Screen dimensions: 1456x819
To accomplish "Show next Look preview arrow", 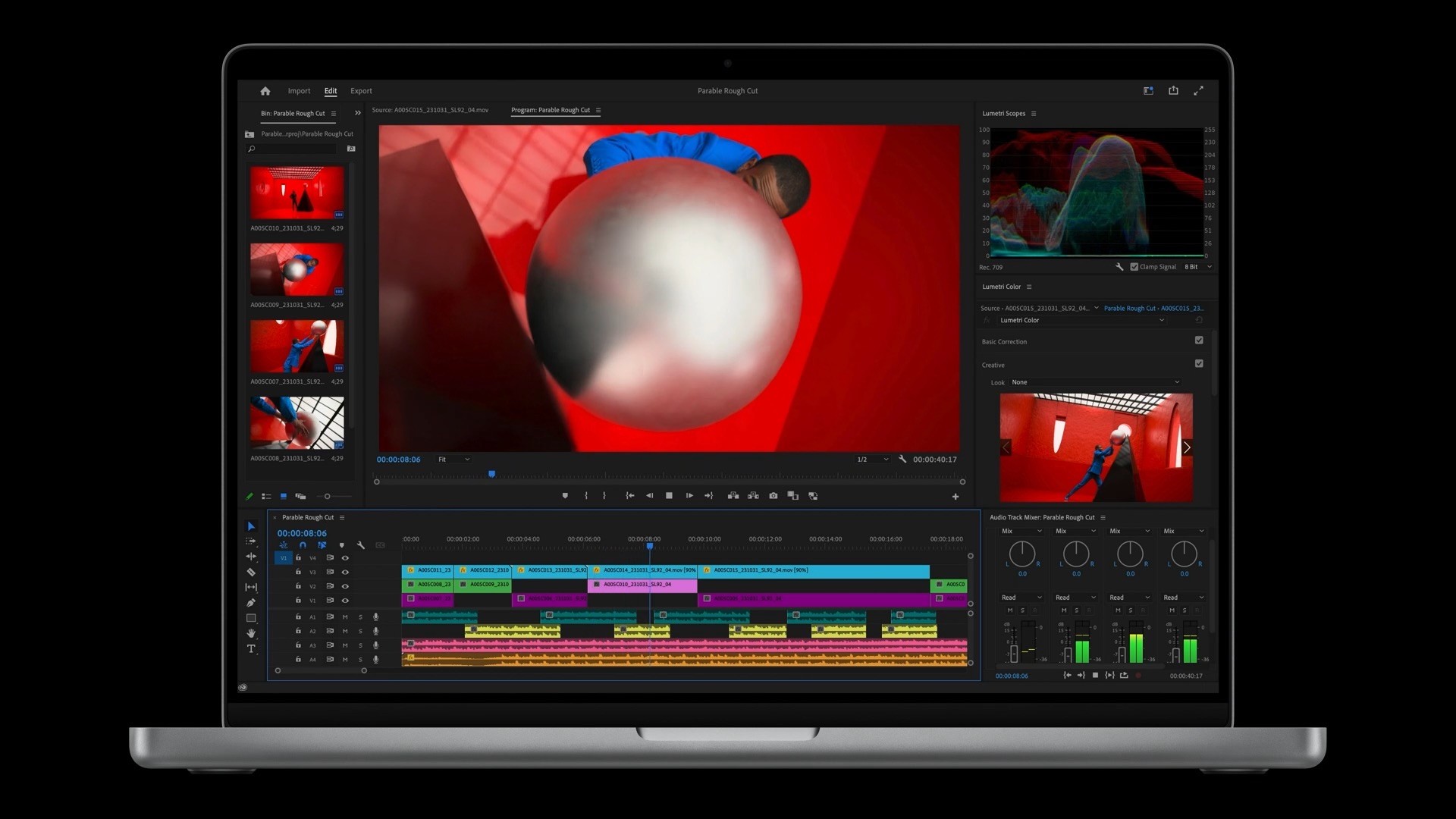I will point(1186,447).
